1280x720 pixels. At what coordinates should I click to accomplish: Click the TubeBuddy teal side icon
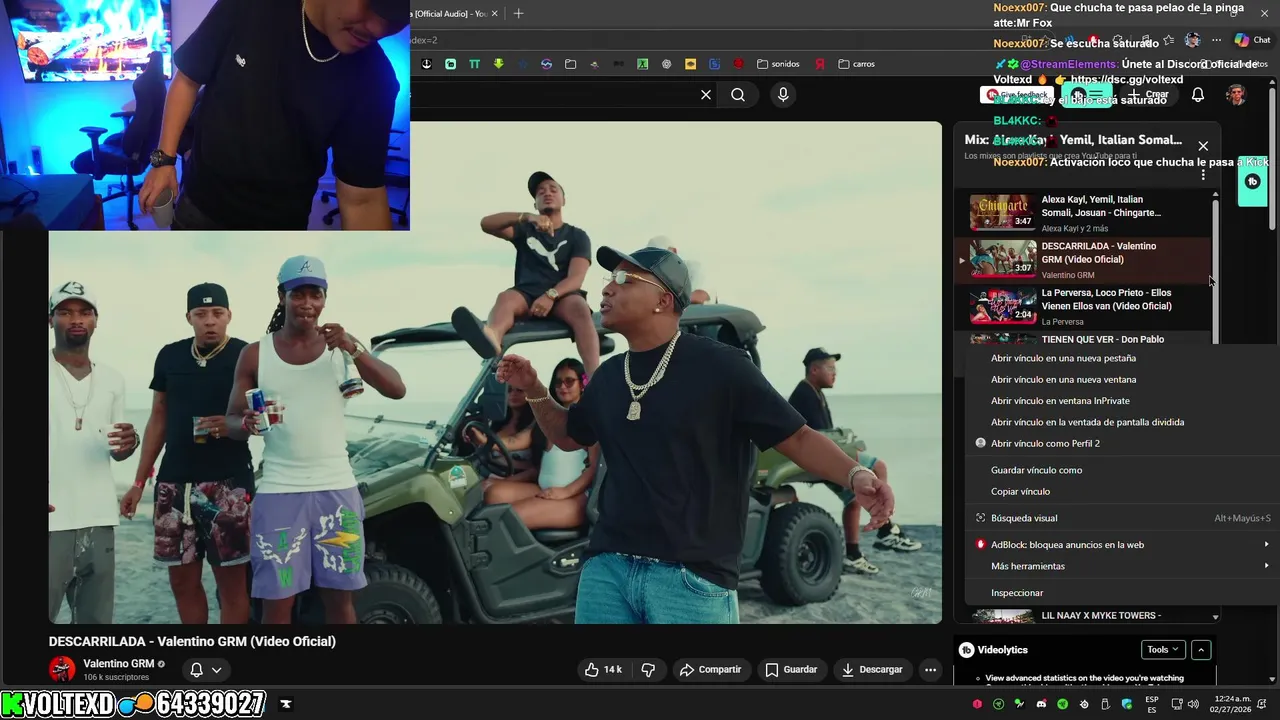(1253, 182)
